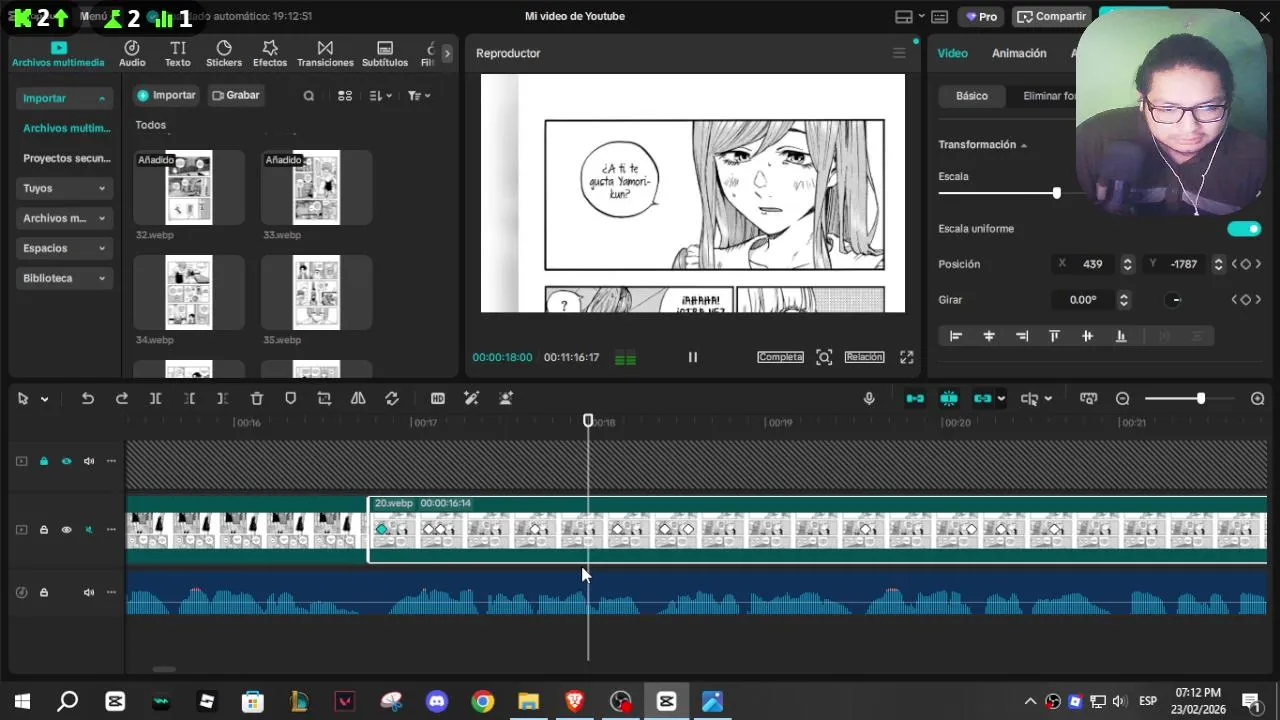Open the media sort options dropdown
The width and height of the screenshot is (1280, 720).
click(380, 96)
